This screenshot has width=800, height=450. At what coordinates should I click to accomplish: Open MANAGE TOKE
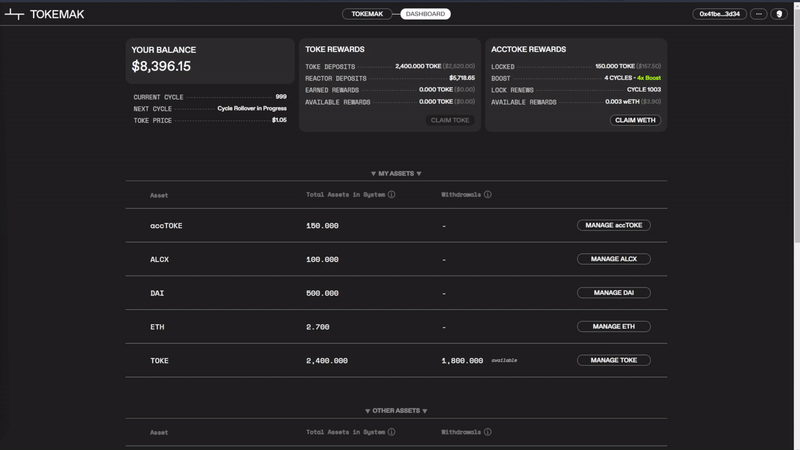coord(614,360)
